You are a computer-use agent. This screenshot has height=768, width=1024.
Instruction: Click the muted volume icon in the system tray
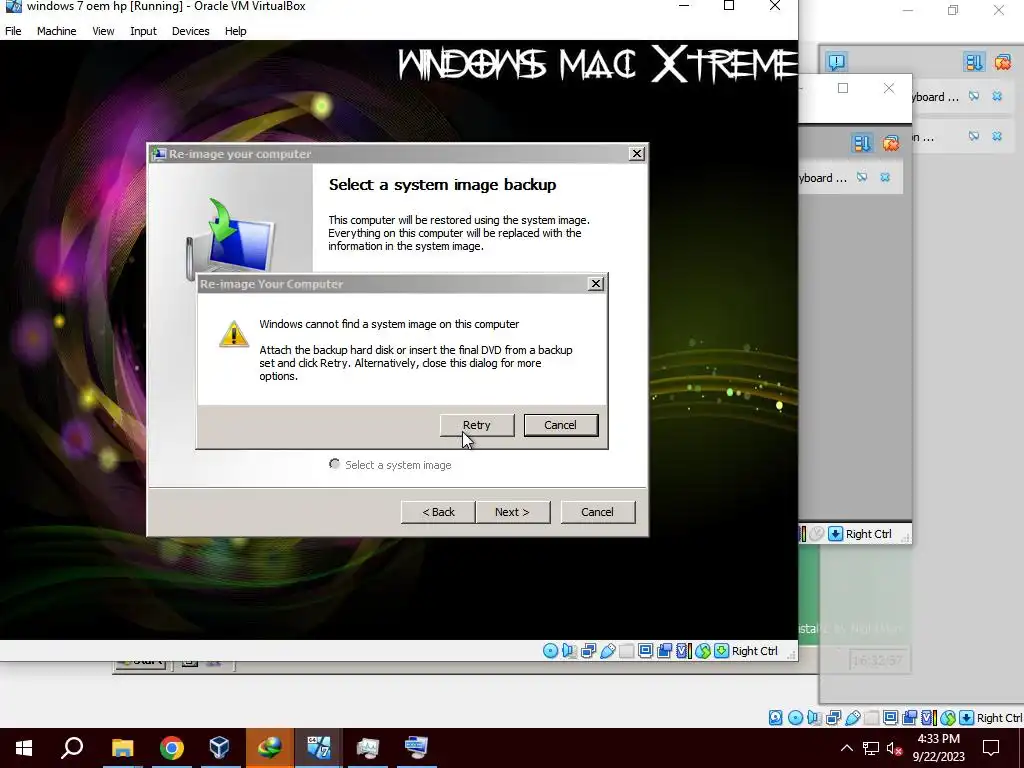[894, 748]
